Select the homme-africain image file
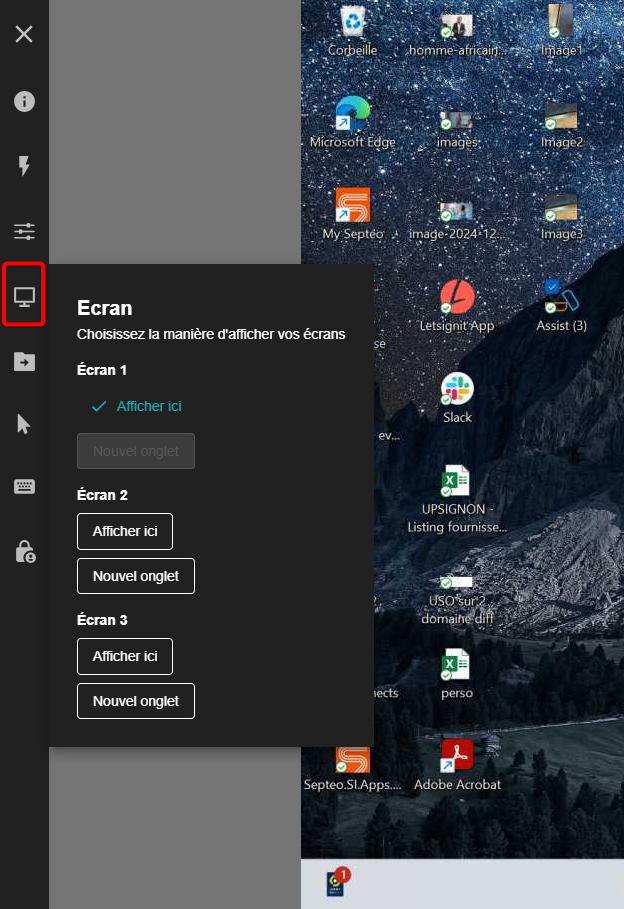624x909 pixels. click(x=457, y=35)
